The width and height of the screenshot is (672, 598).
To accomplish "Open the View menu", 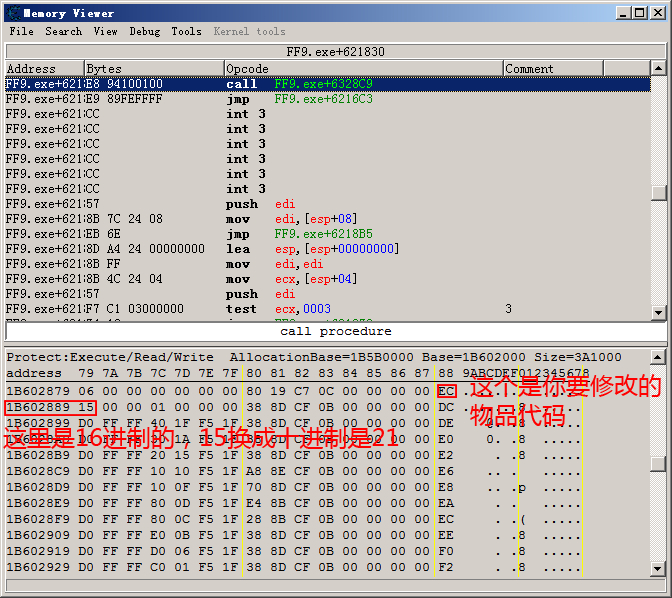I will tap(105, 31).
